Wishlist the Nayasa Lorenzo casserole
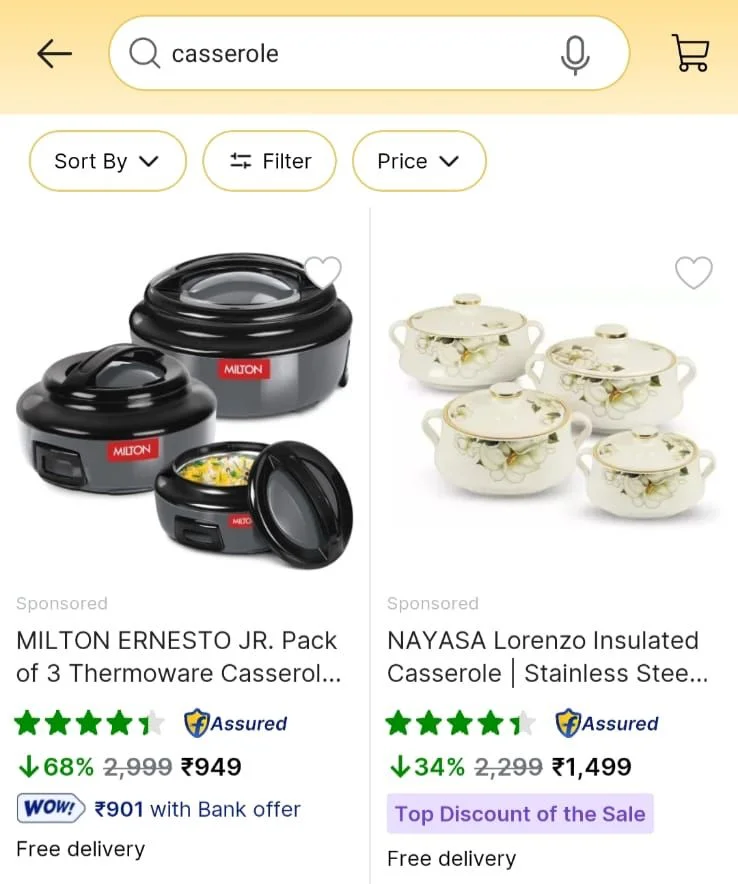The height and width of the screenshot is (884, 738). [x=693, y=272]
